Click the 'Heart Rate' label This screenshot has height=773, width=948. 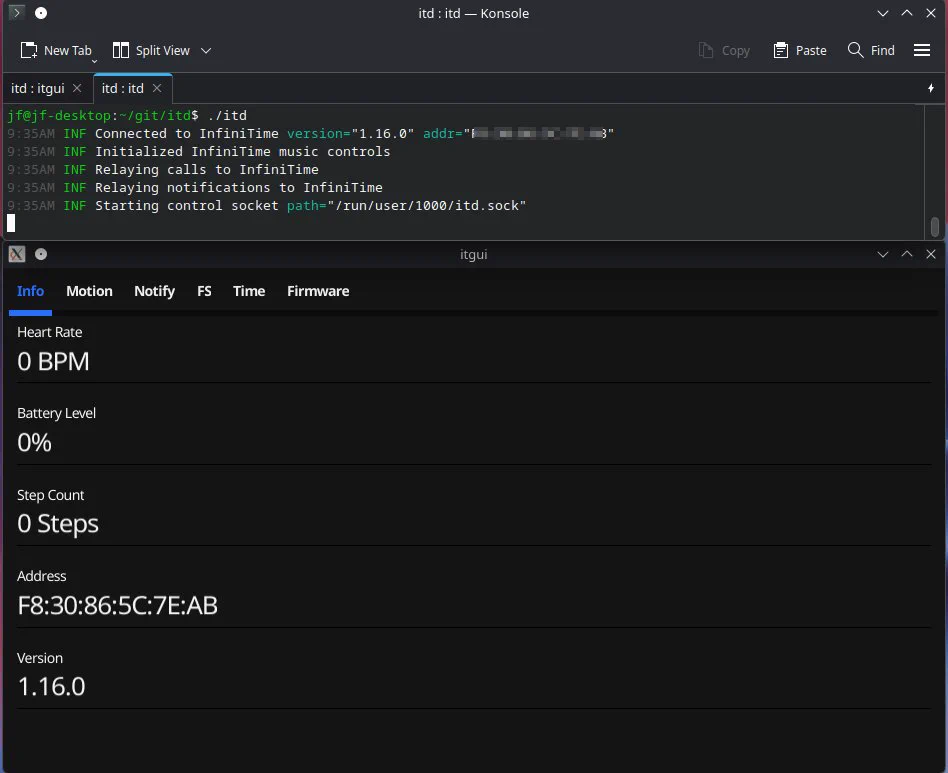pyautogui.click(x=50, y=332)
